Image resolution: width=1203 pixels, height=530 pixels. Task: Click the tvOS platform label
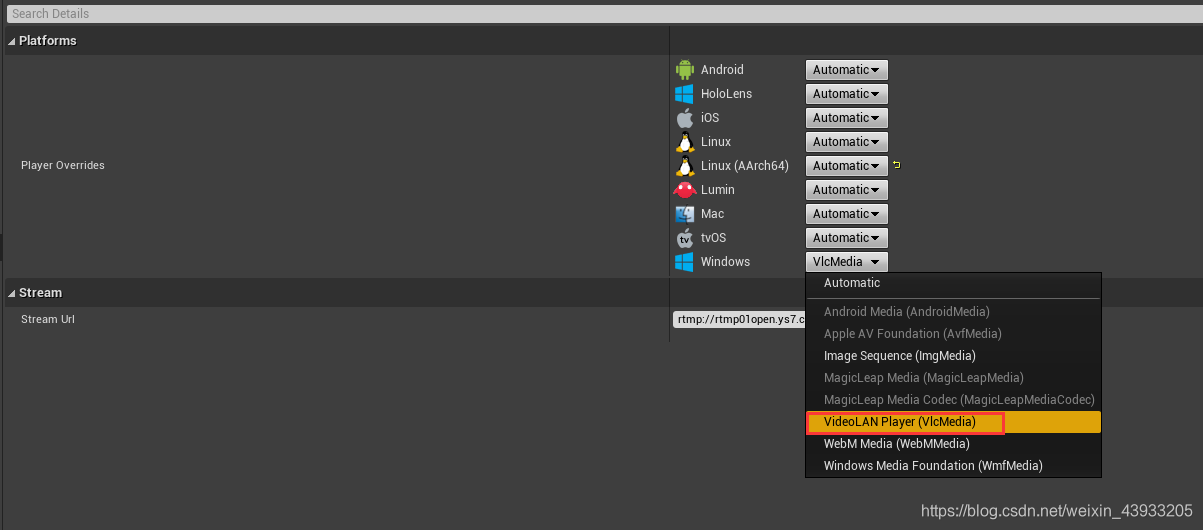[715, 238]
